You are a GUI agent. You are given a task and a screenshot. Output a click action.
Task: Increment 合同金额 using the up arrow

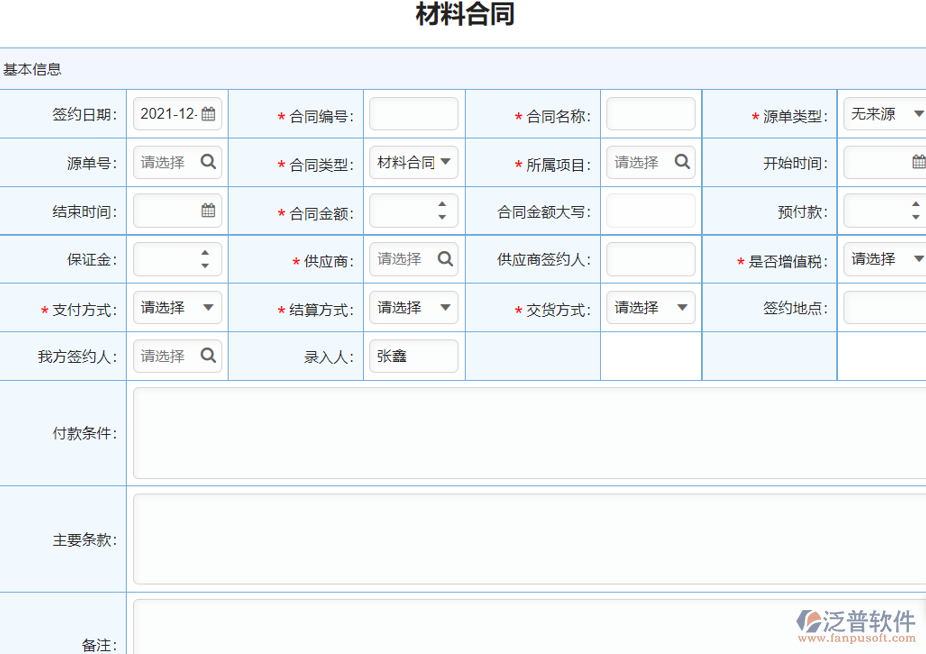(x=442, y=205)
